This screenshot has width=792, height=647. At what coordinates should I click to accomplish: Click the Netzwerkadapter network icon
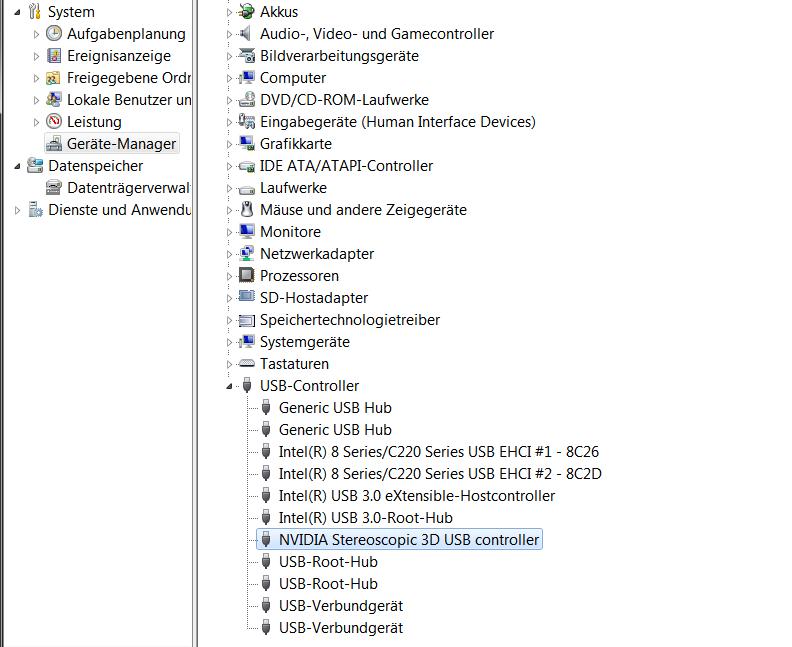click(246, 254)
